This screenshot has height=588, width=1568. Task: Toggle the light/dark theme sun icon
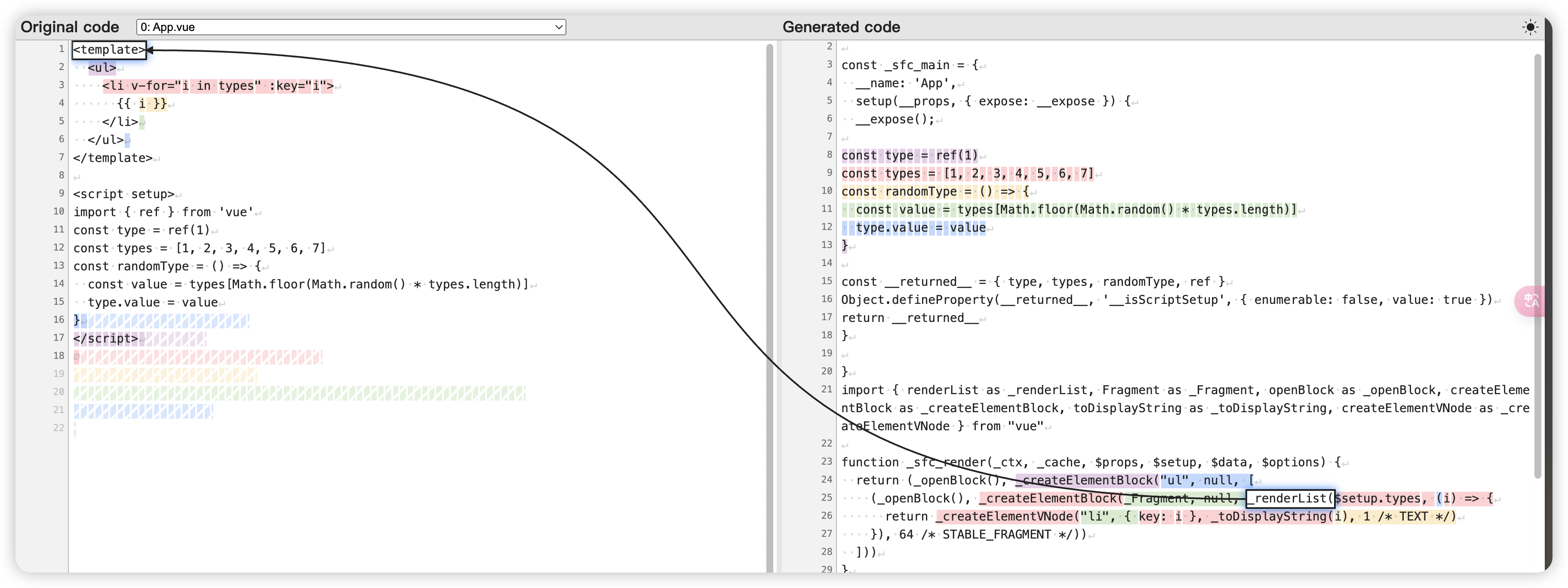pos(1530,27)
